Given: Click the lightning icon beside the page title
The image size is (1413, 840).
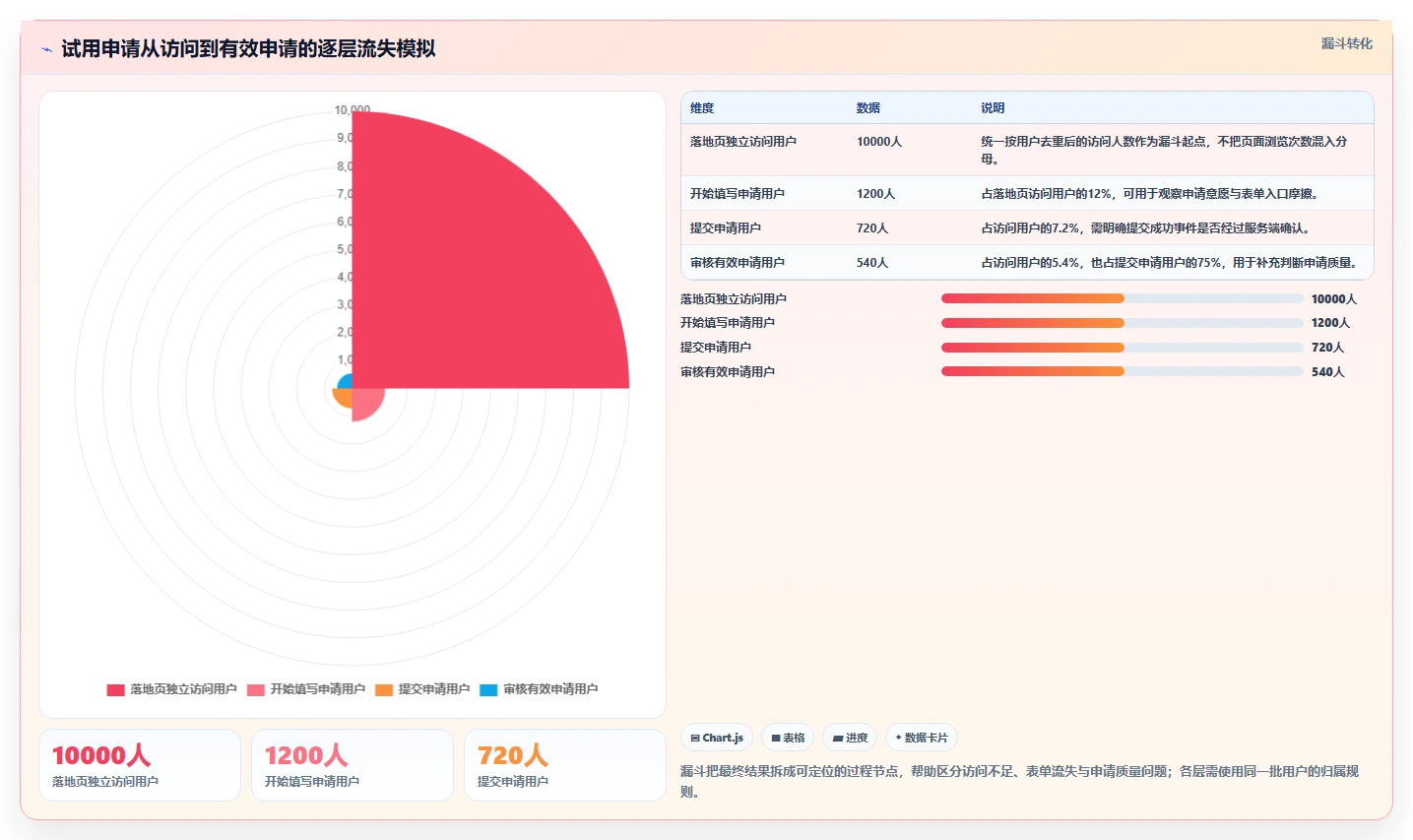Looking at the screenshot, I should pos(46,49).
